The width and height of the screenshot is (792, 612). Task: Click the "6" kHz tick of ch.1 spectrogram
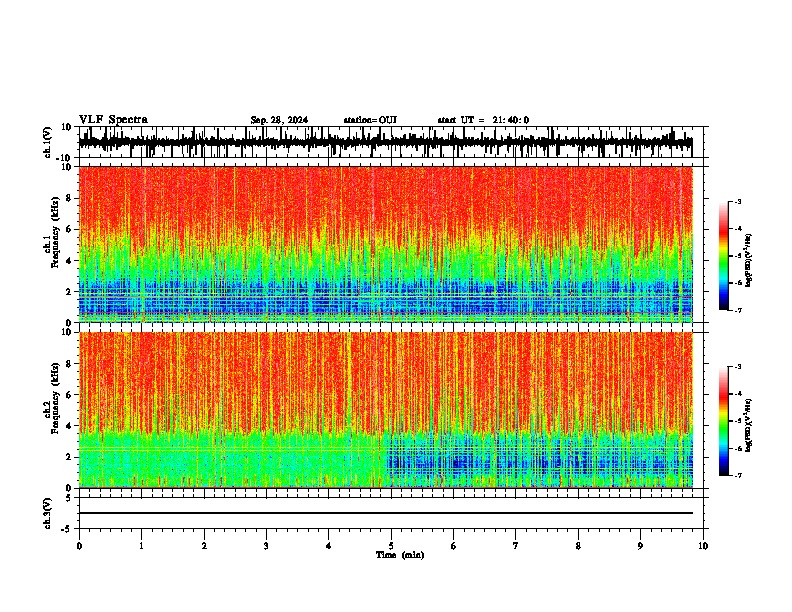pos(69,229)
